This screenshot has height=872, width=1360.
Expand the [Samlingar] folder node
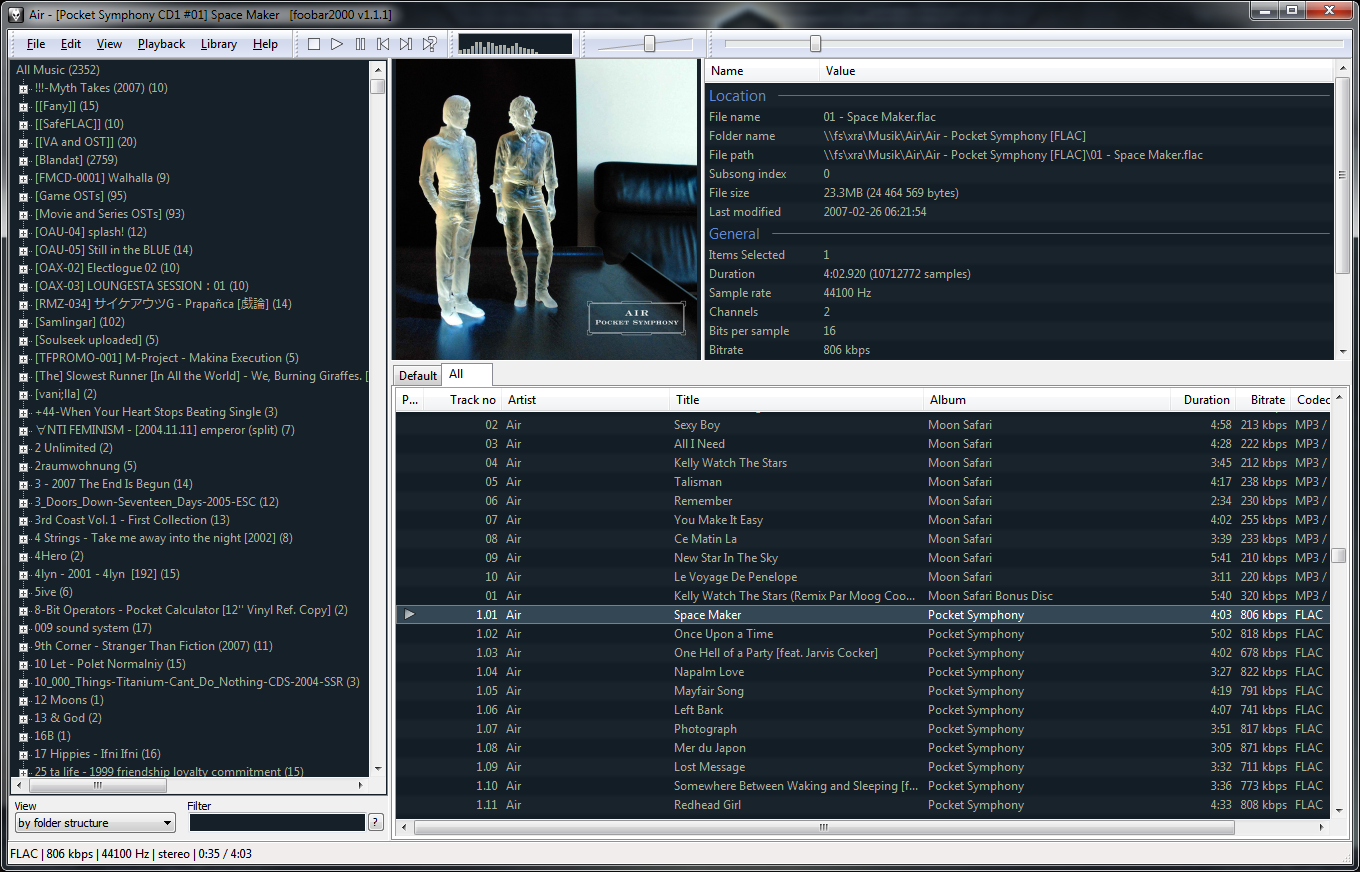[x=24, y=322]
